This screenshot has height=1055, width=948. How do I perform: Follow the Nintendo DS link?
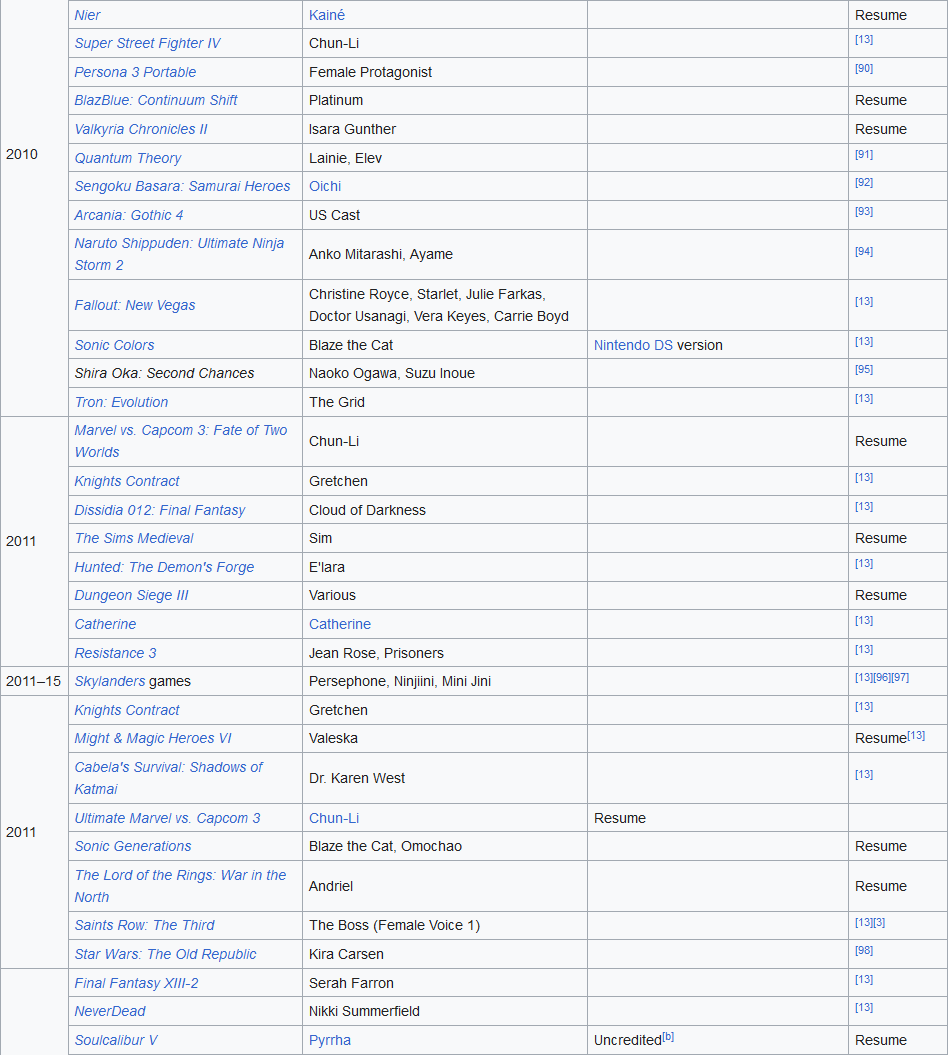coord(633,345)
